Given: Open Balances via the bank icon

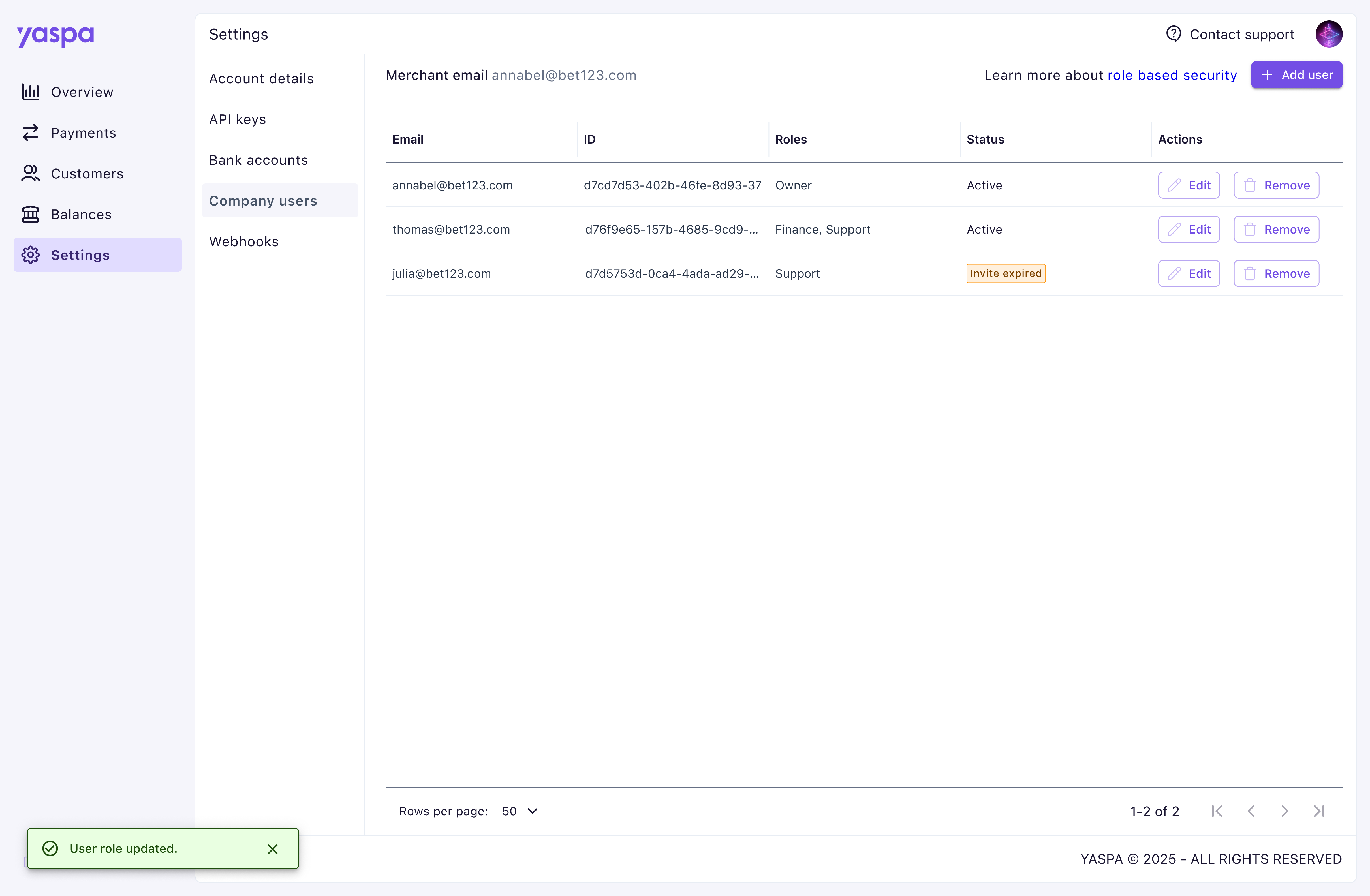Looking at the screenshot, I should [x=31, y=214].
